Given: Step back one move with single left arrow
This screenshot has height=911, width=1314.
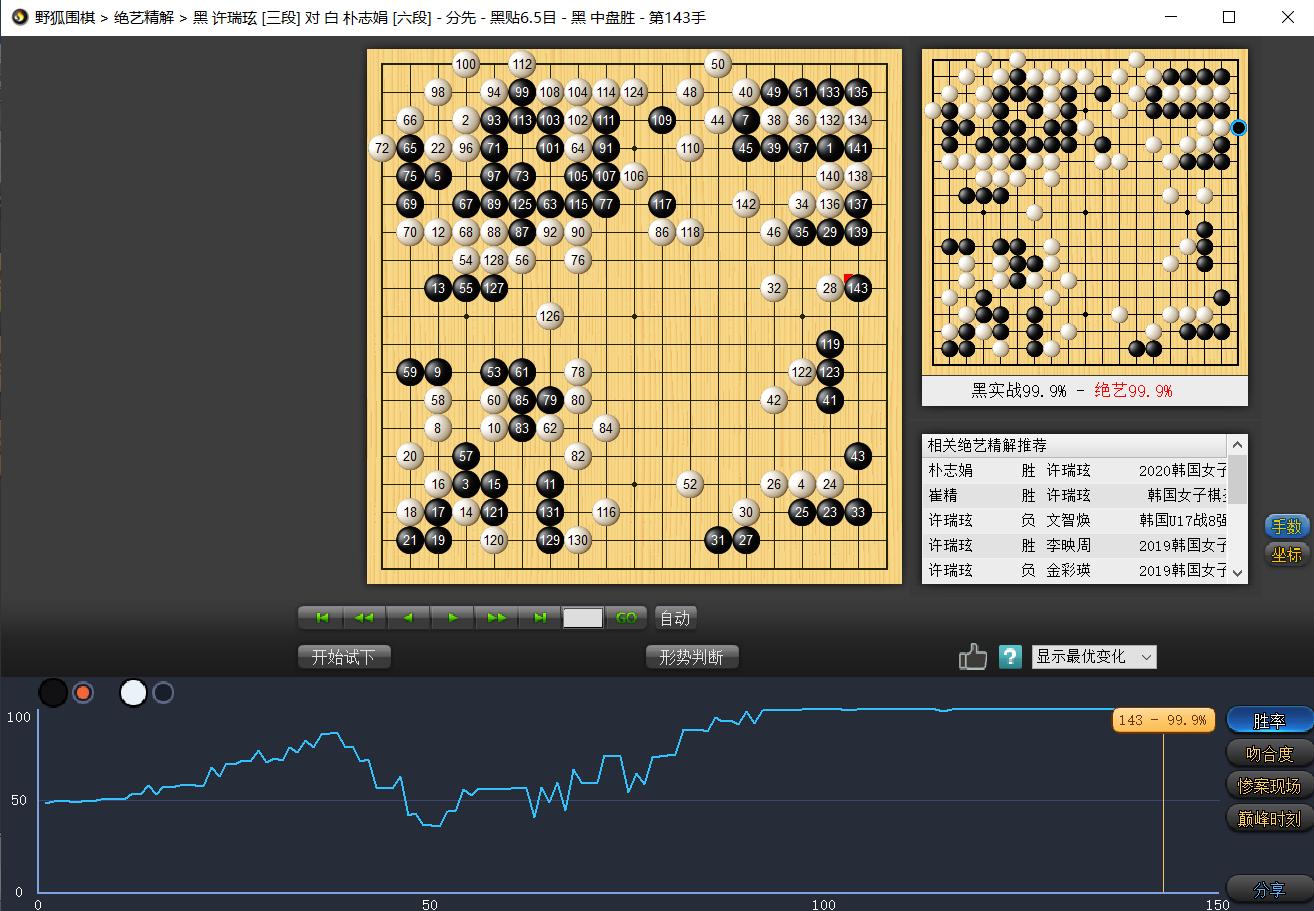Looking at the screenshot, I should 408,618.
